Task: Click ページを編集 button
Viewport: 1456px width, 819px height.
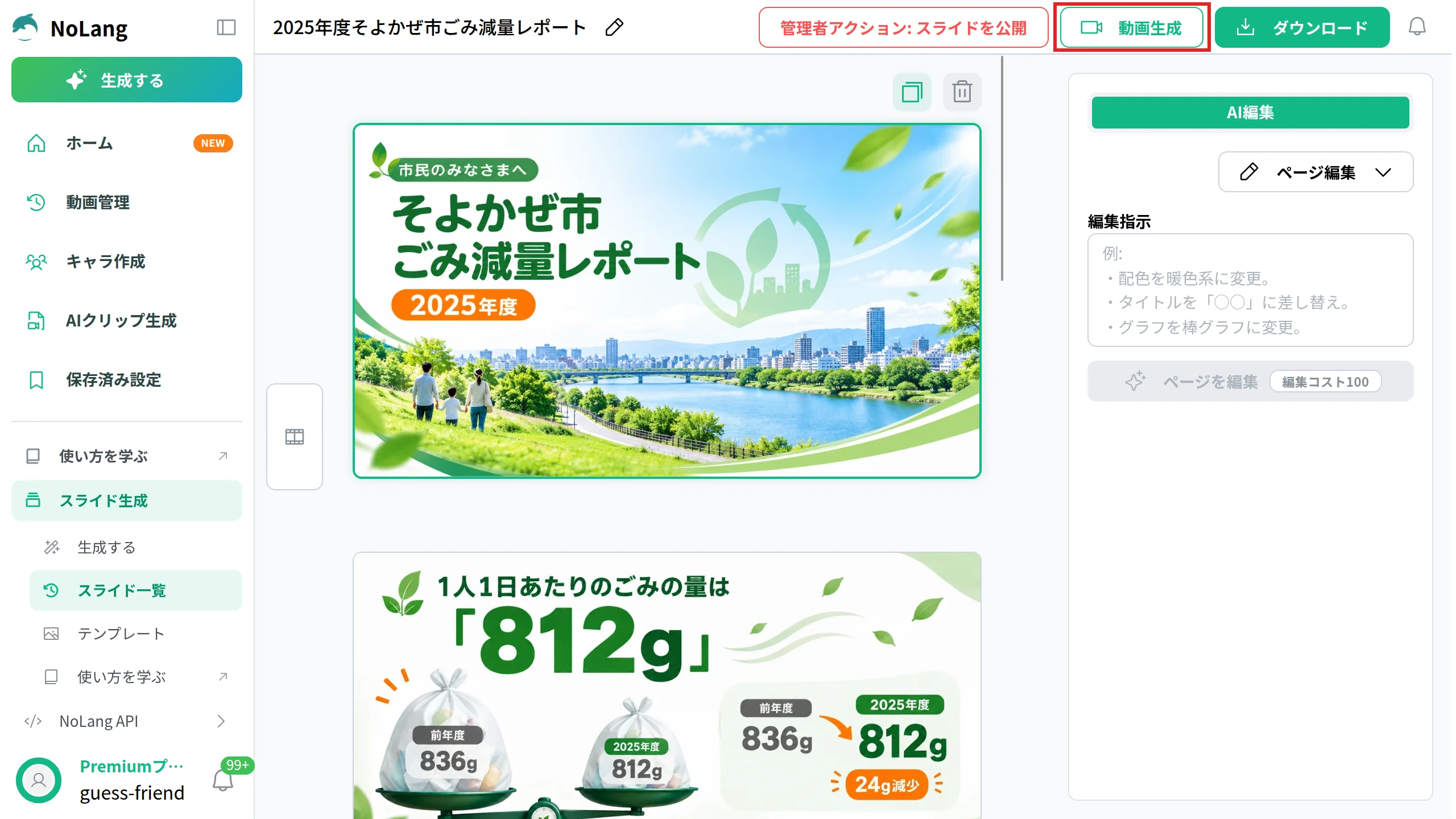Action: (x=1250, y=381)
